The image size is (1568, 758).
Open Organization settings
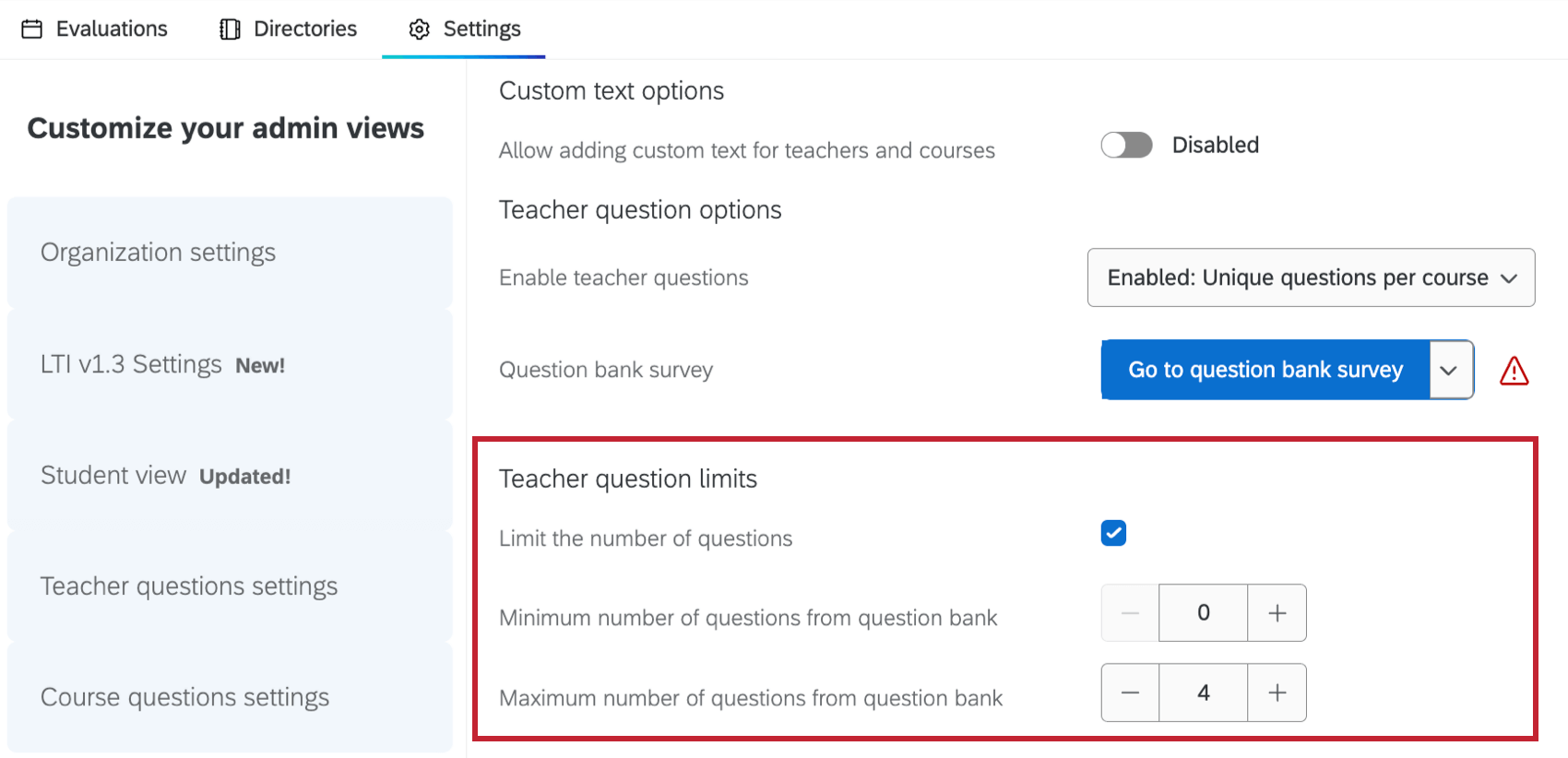[x=158, y=252]
